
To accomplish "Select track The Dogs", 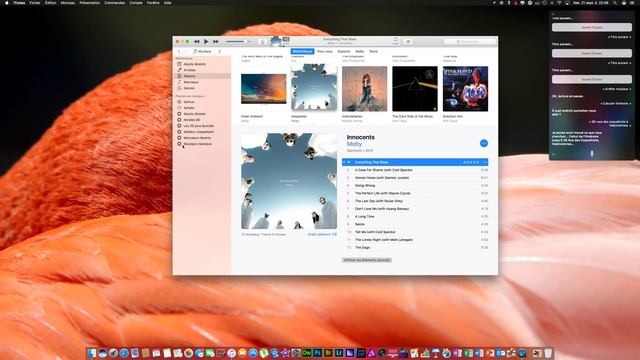I will [415, 247].
